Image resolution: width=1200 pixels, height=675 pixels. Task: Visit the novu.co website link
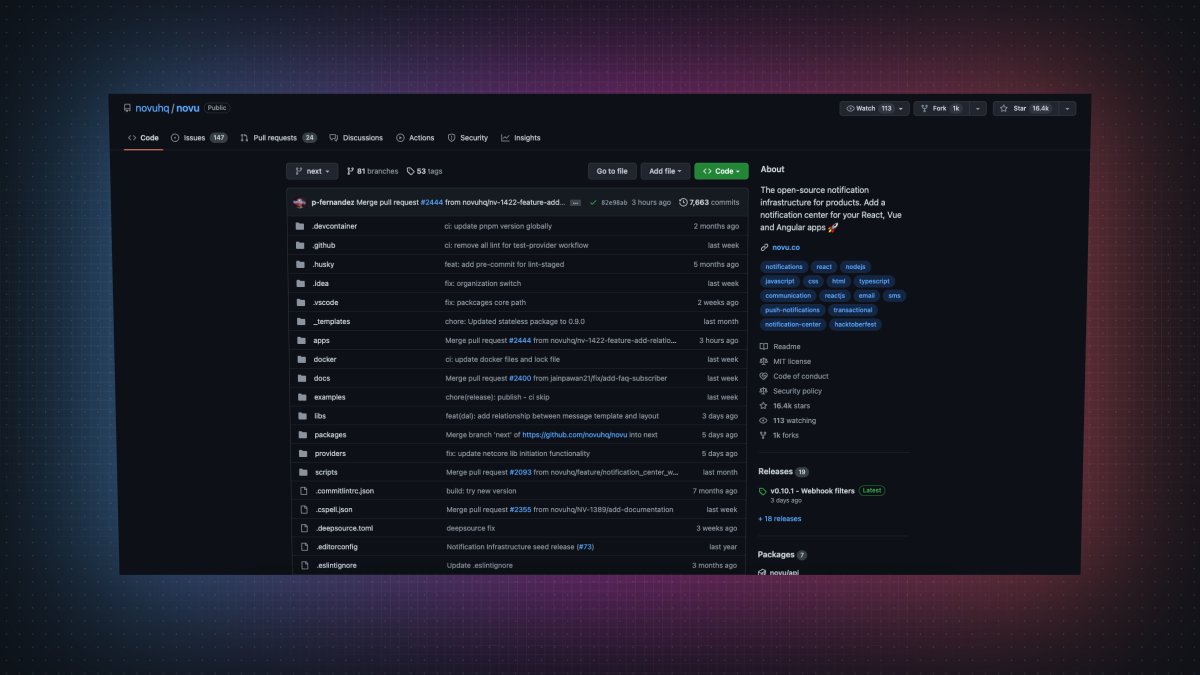(785, 247)
